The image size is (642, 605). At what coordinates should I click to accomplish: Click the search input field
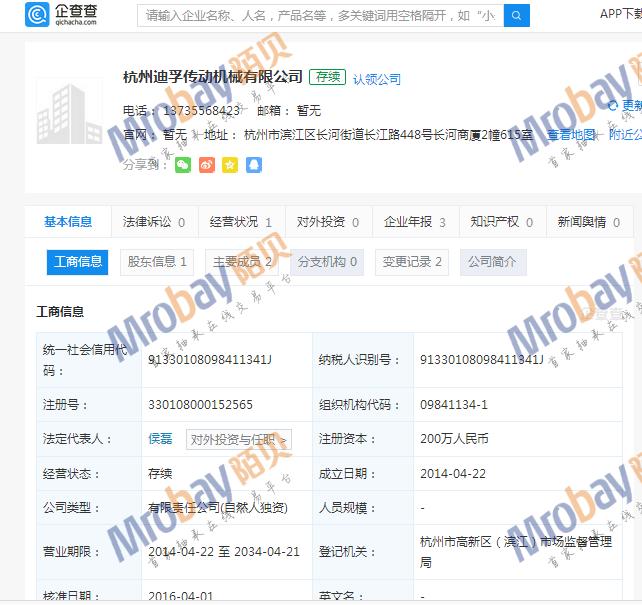[320, 15]
